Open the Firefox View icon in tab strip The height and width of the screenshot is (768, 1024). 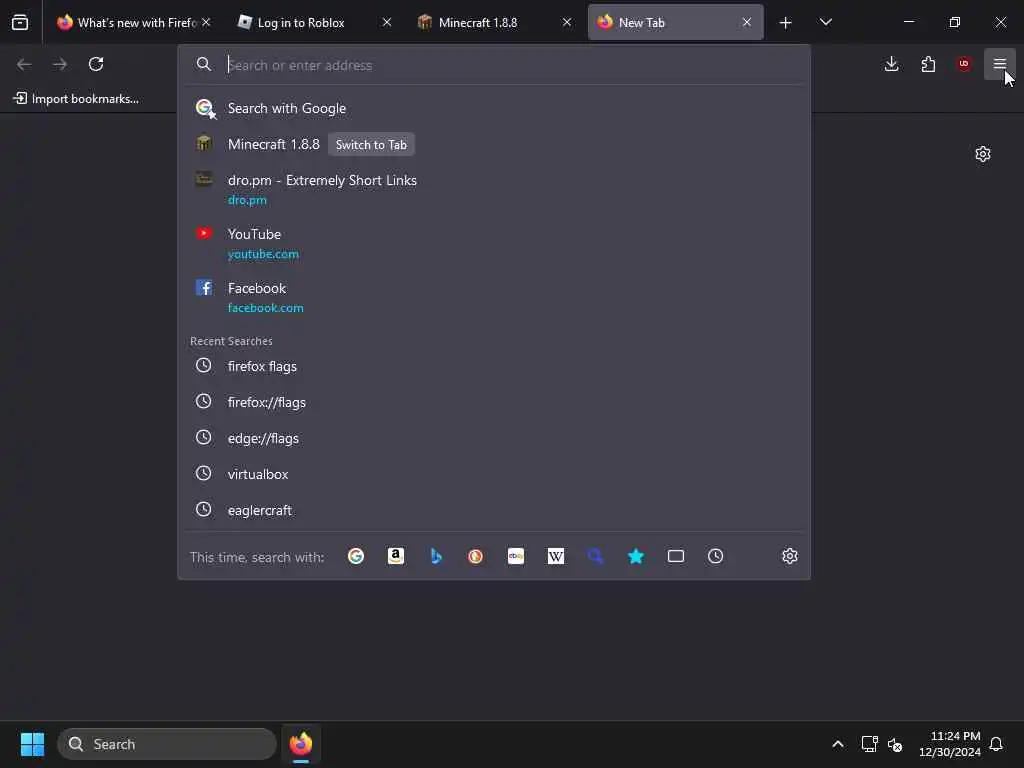pos(20,22)
